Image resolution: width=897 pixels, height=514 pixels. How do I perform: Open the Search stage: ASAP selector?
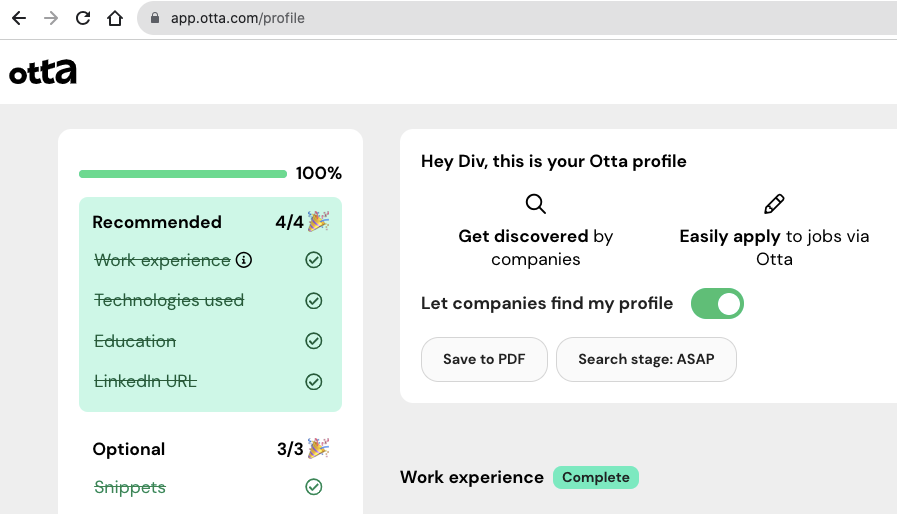tap(646, 359)
